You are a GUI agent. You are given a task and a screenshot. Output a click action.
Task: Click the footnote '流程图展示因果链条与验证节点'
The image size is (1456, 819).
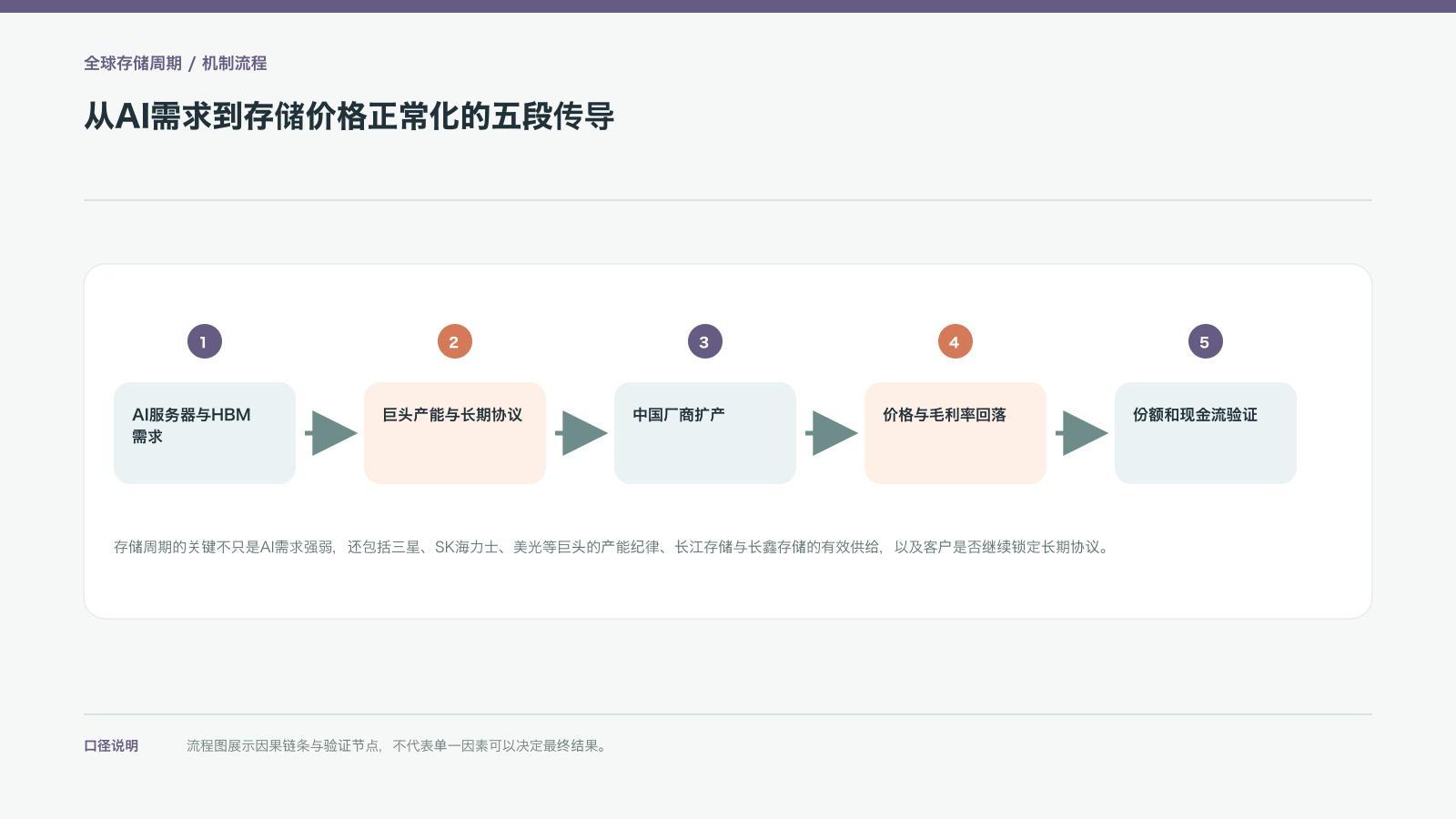(397, 745)
